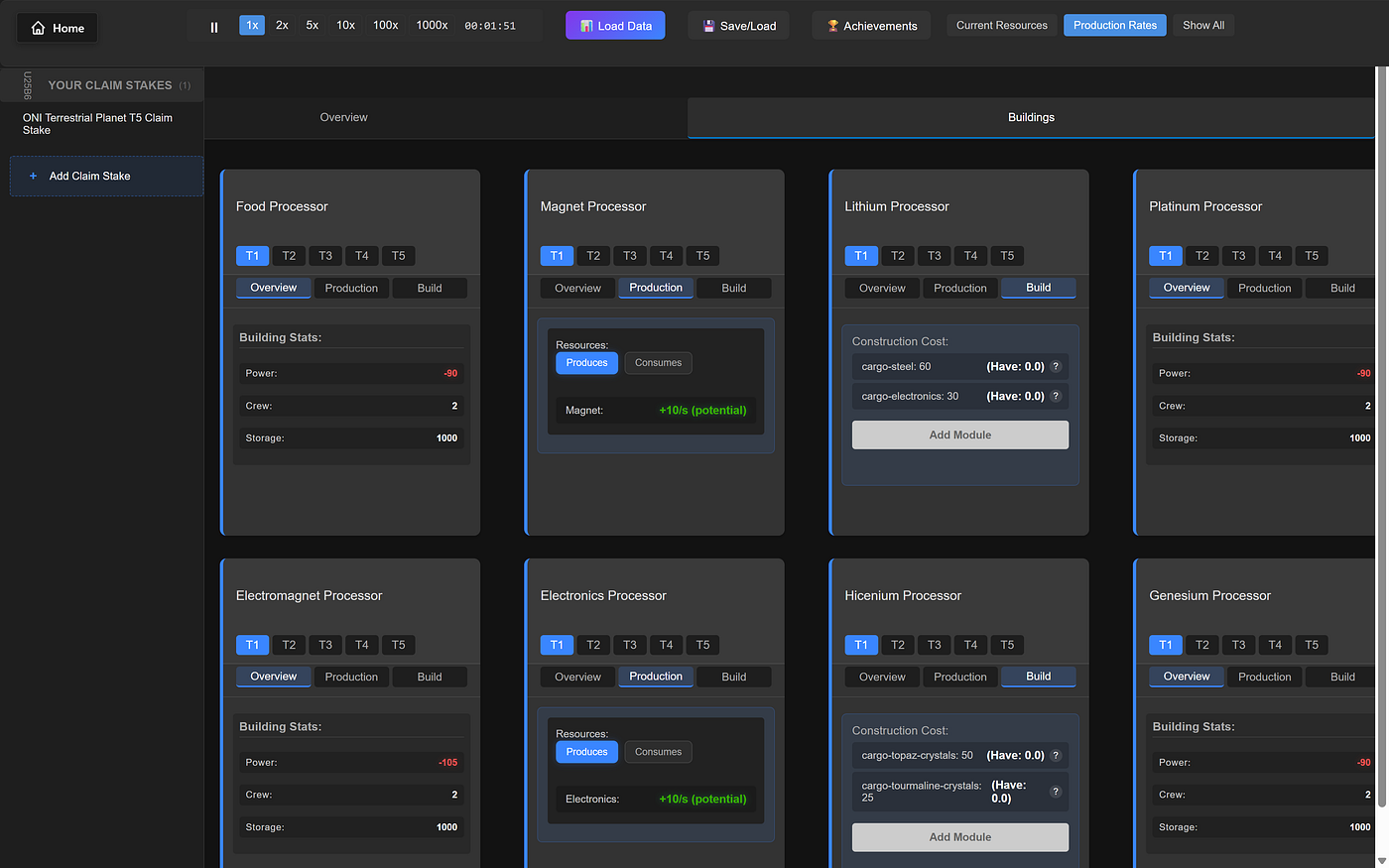
Task: Set simulation speed to 100x
Action: point(385,25)
